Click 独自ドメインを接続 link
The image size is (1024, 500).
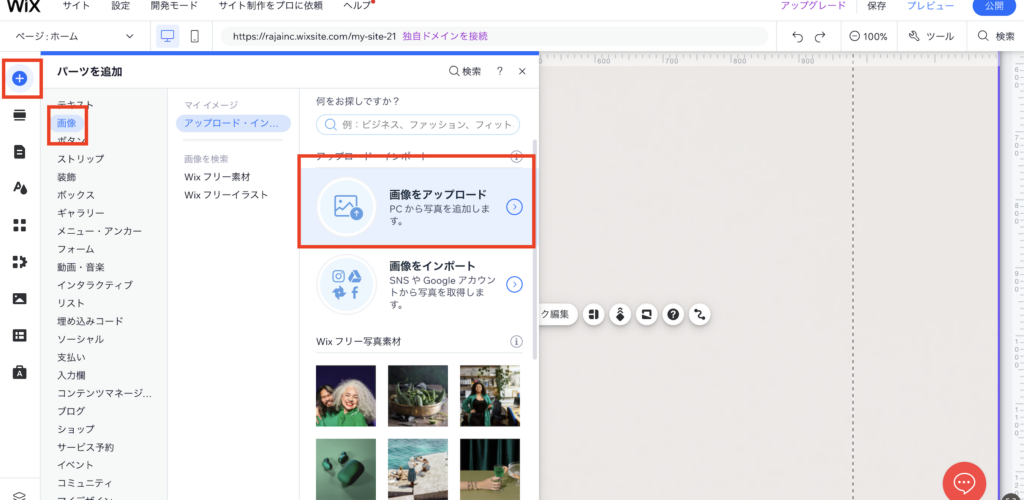(x=445, y=37)
